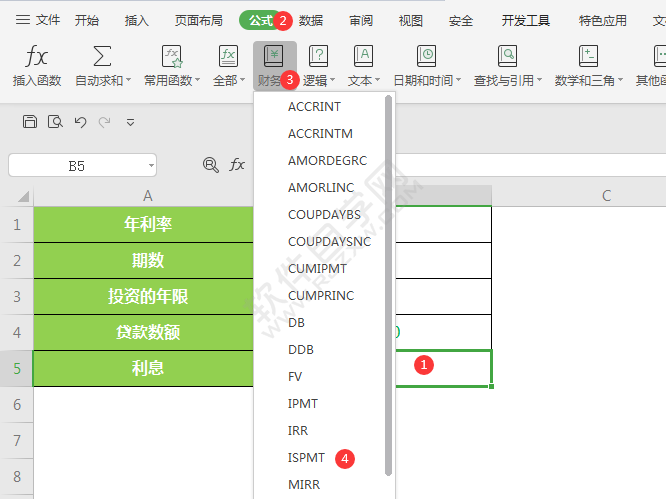The width and height of the screenshot is (666, 499).
Task: Switch to the 开始 (Home) tab
Action: 87,20
